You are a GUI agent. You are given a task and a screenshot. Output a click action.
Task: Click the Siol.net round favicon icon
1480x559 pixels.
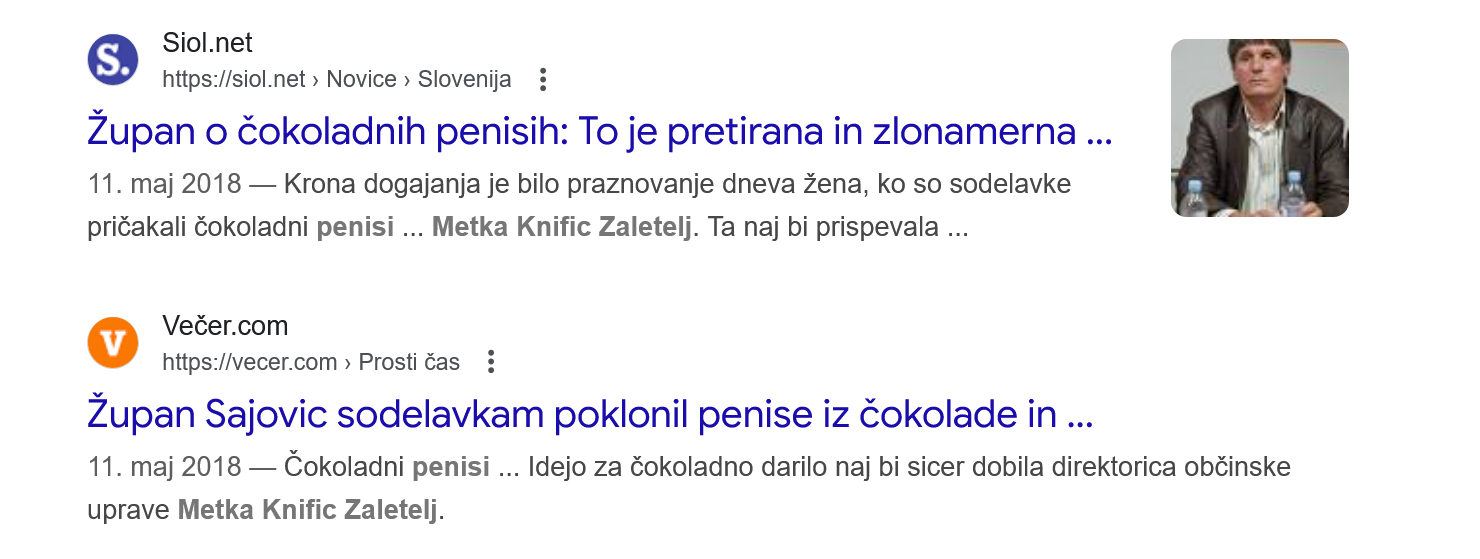pyautogui.click(x=113, y=60)
